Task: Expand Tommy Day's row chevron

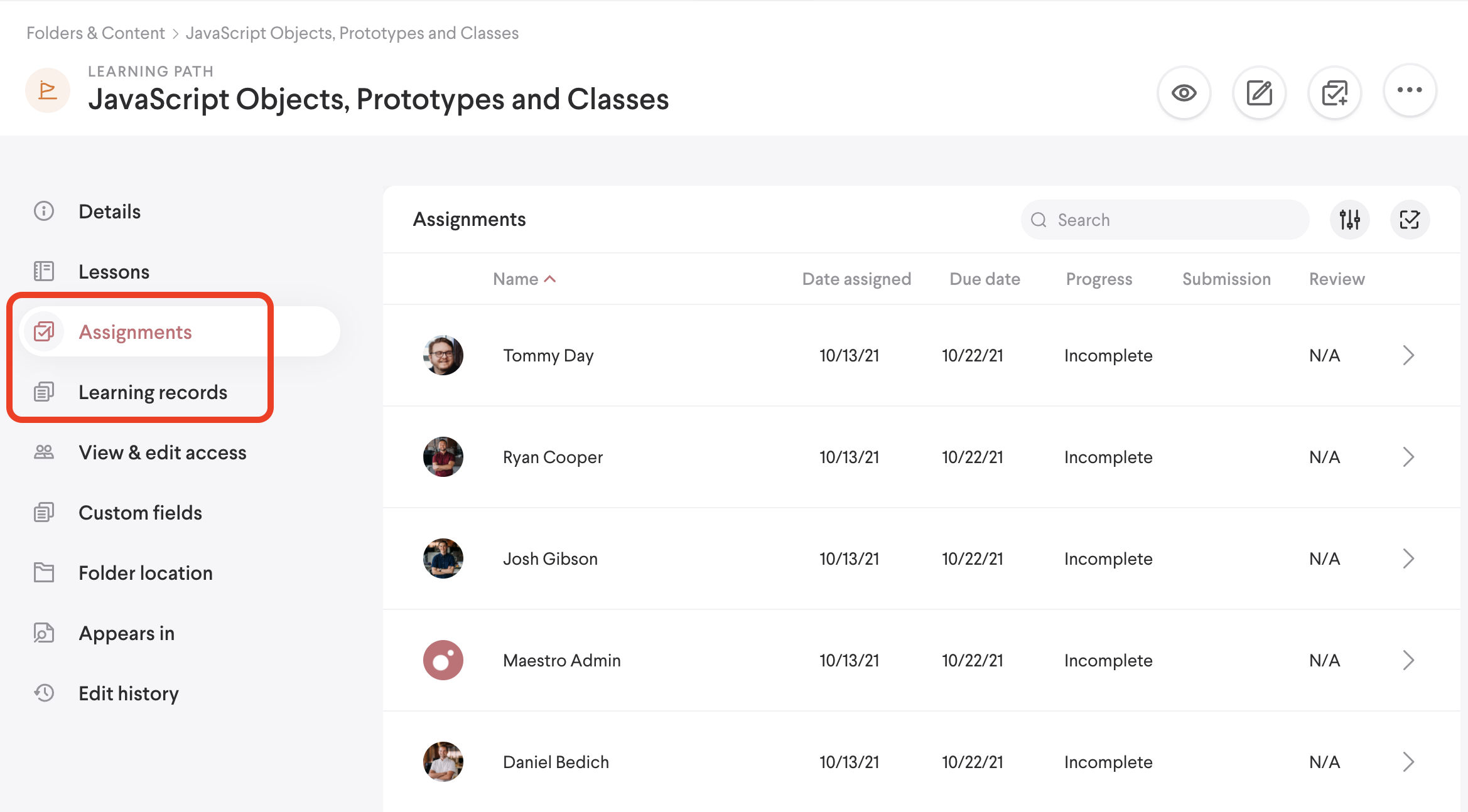Action: (x=1408, y=355)
